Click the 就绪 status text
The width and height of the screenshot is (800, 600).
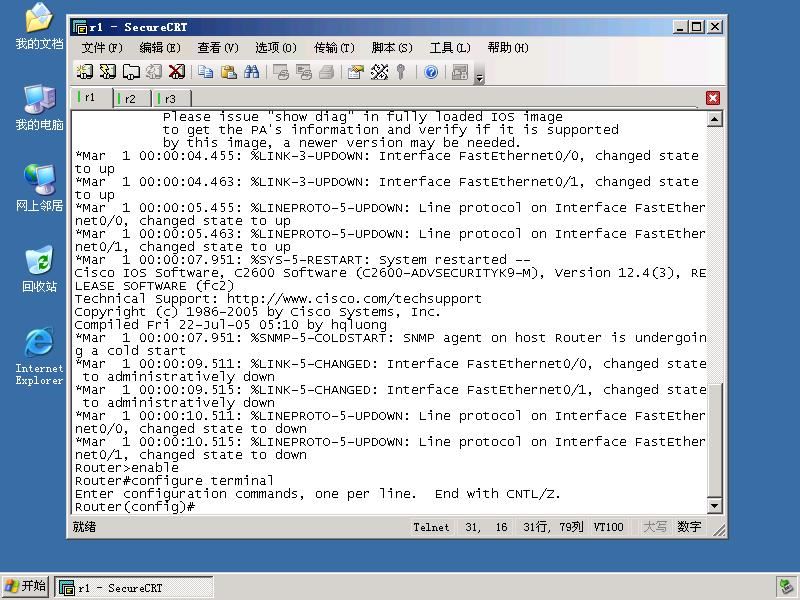tap(84, 527)
